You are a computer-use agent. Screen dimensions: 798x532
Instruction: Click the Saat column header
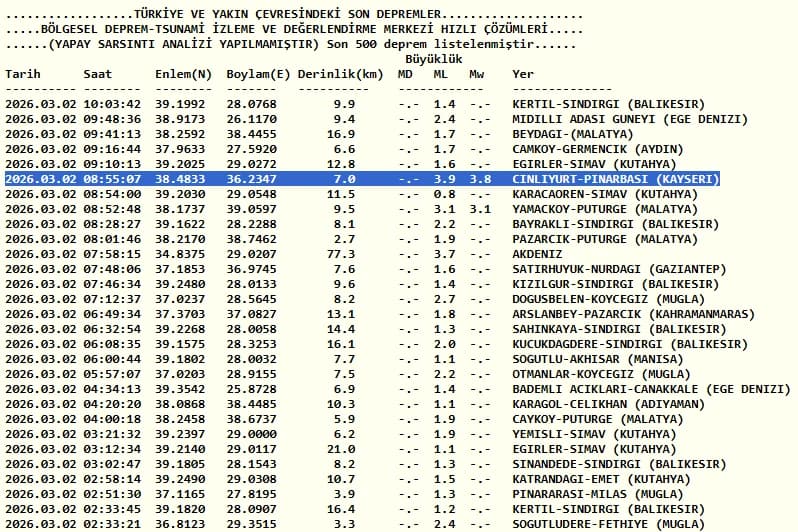(98, 74)
